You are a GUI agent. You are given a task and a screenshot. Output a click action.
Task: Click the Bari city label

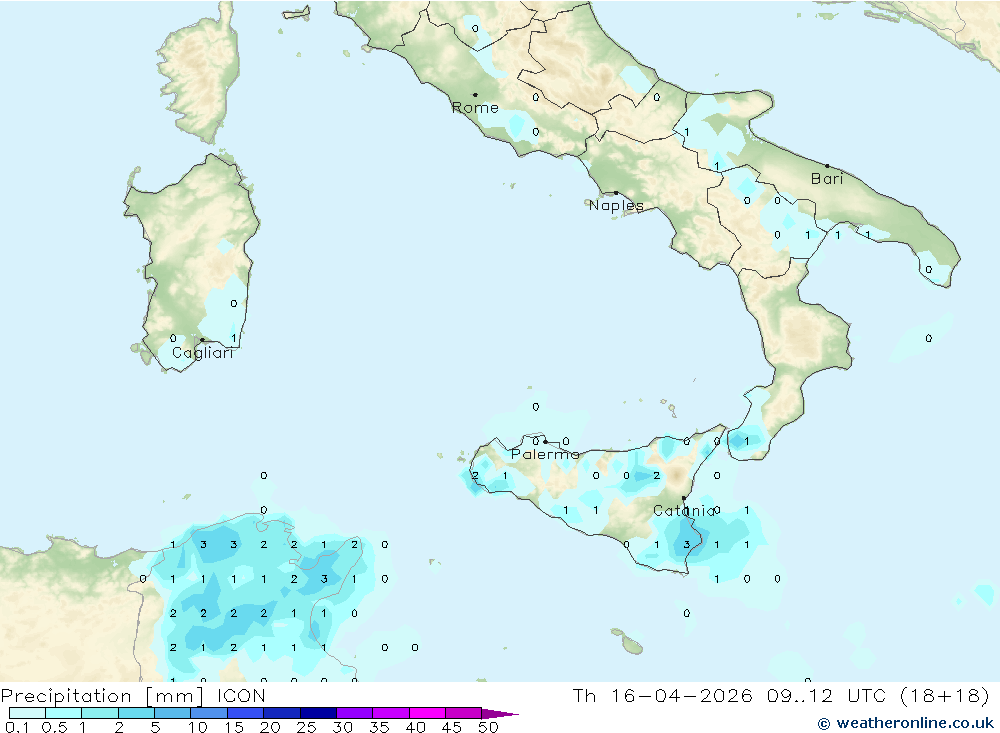point(827,179)
